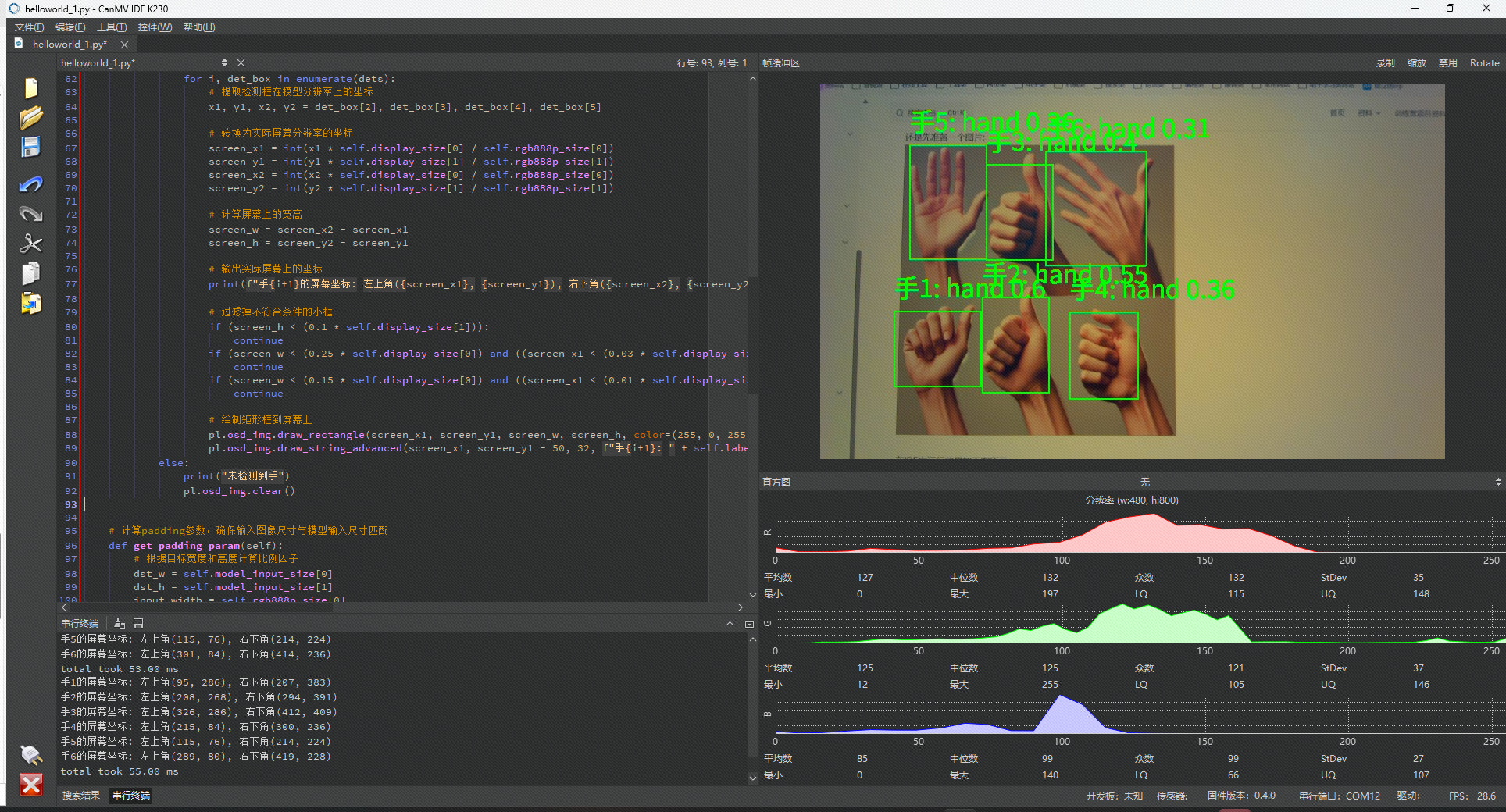Redo the edit with the gray arrow
This screenshot has width=1506, height=812.
[x=30, y=214]
